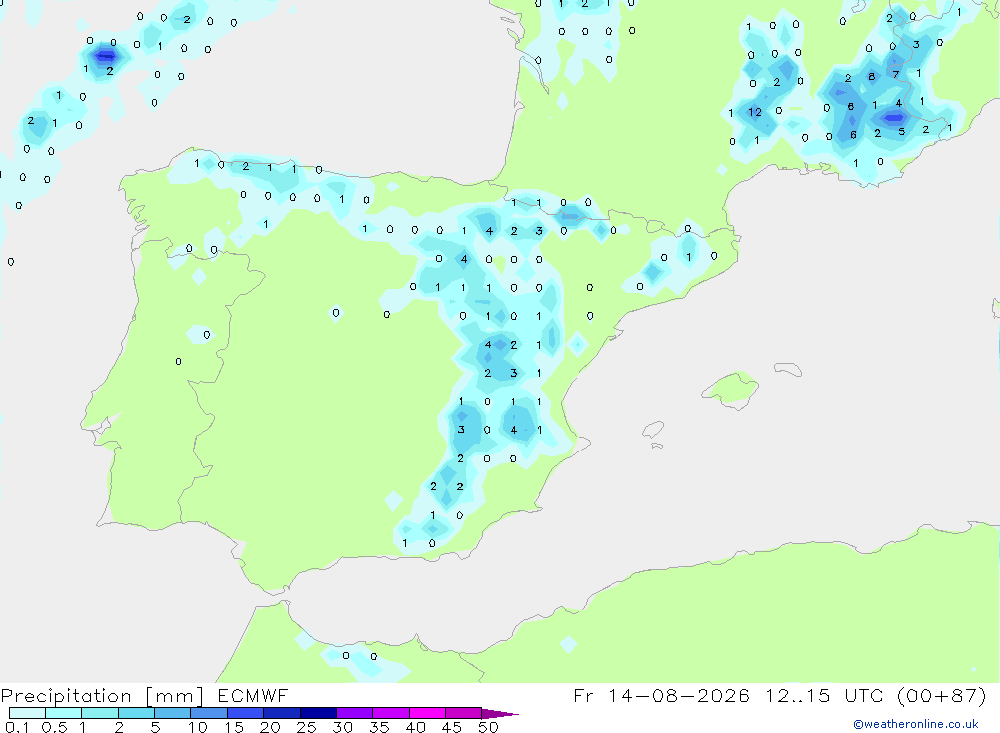Image resolution: width=1000 pixels, height=733 pixels.
Task: Click the legend scale label 15
Action: tap(234, 727)
